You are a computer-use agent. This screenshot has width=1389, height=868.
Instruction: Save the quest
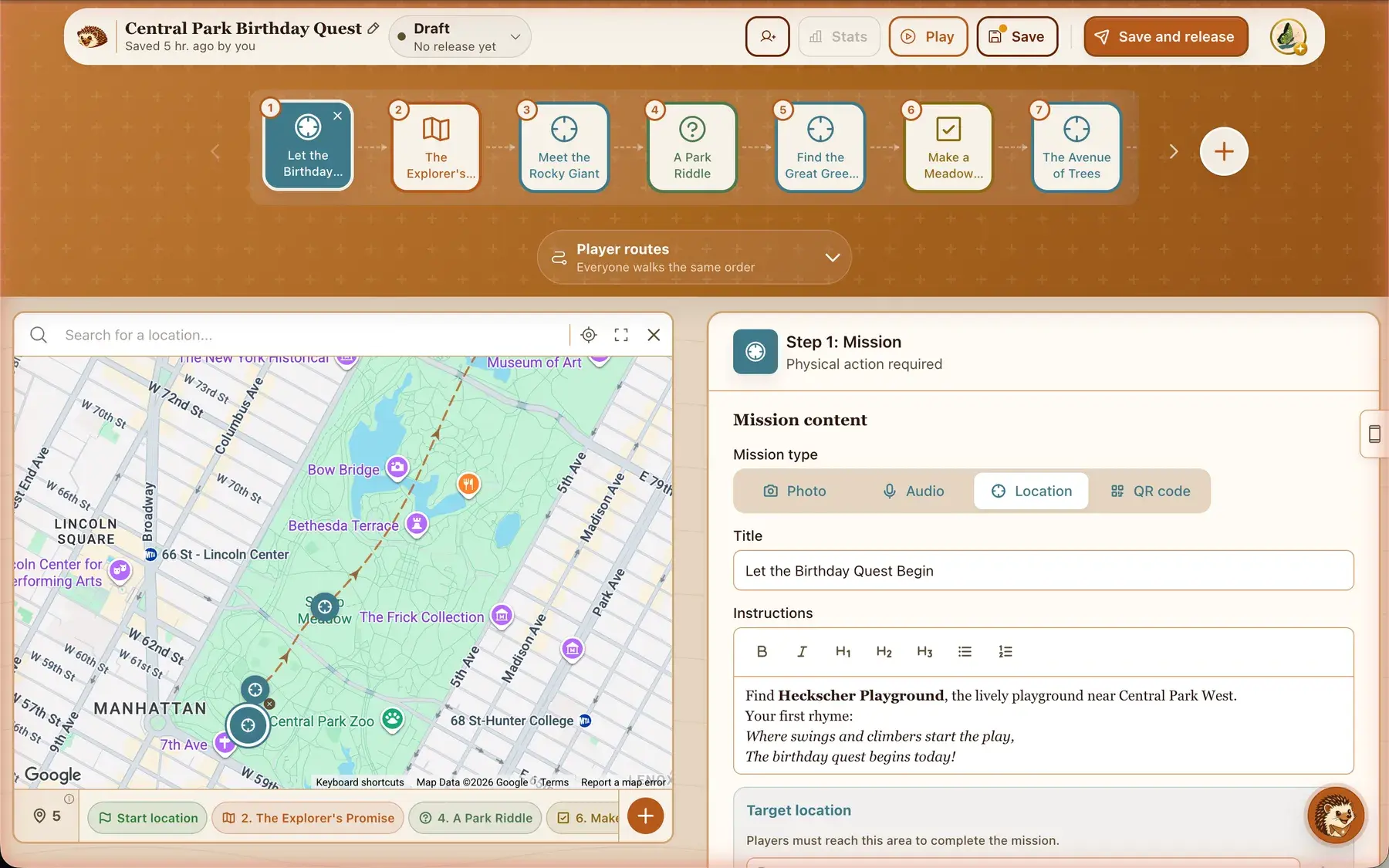1017,36
